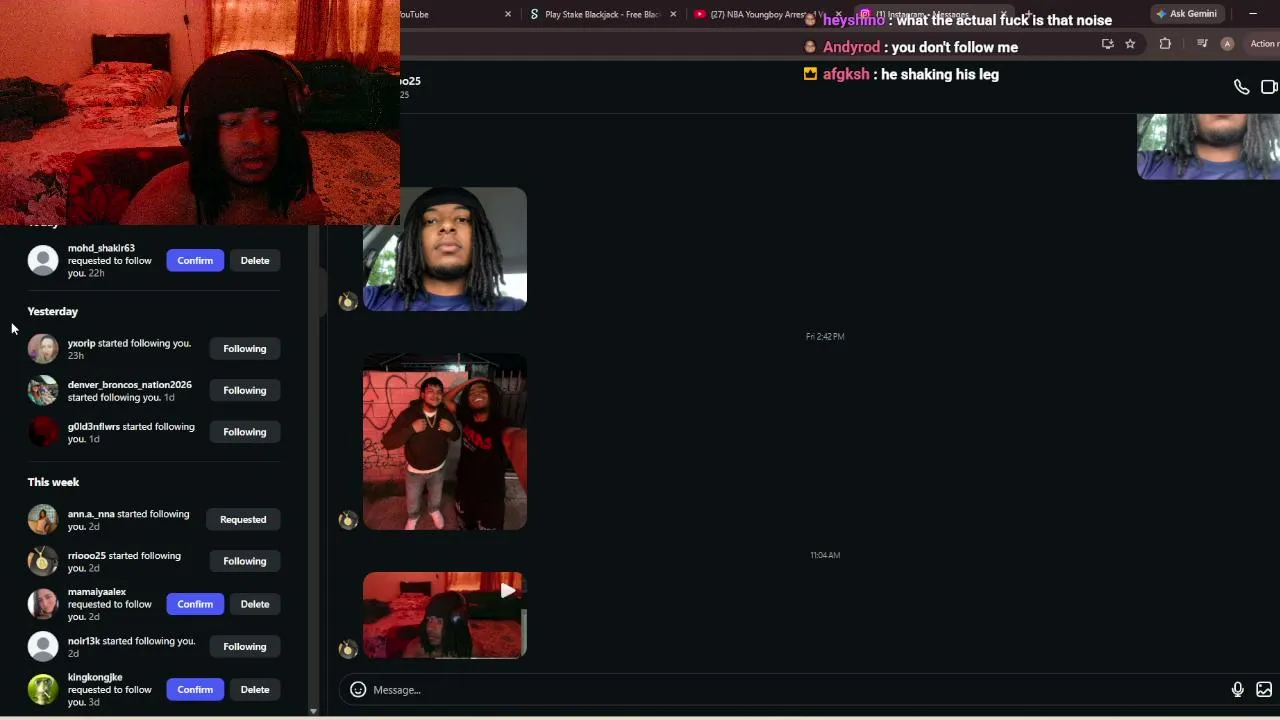Cancel the Requested follow for ann.a._nna
This screenshot has height=720, width=1280.
pos(243,519)
